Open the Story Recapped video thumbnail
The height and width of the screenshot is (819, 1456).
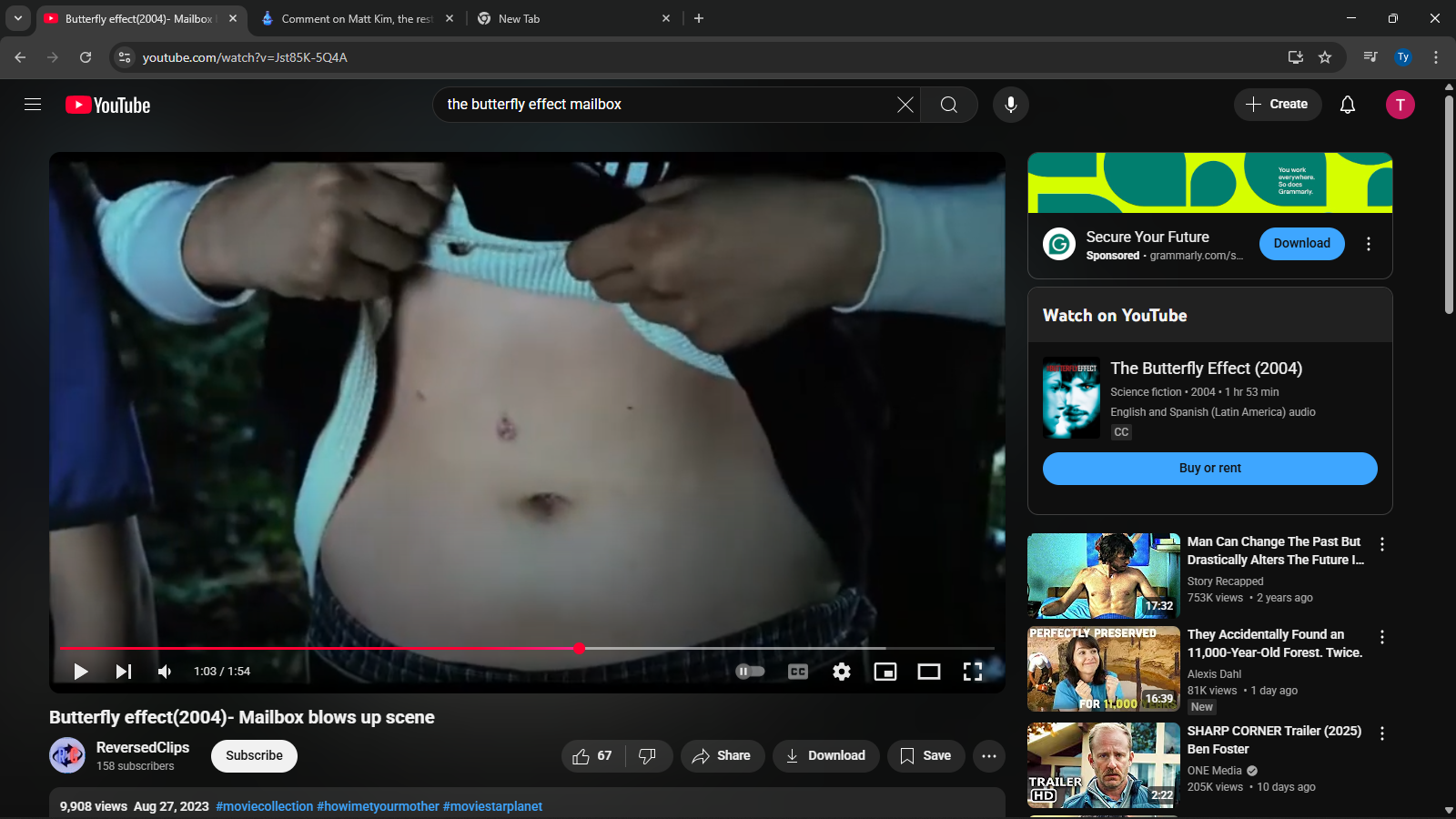tap(1104, 576)
